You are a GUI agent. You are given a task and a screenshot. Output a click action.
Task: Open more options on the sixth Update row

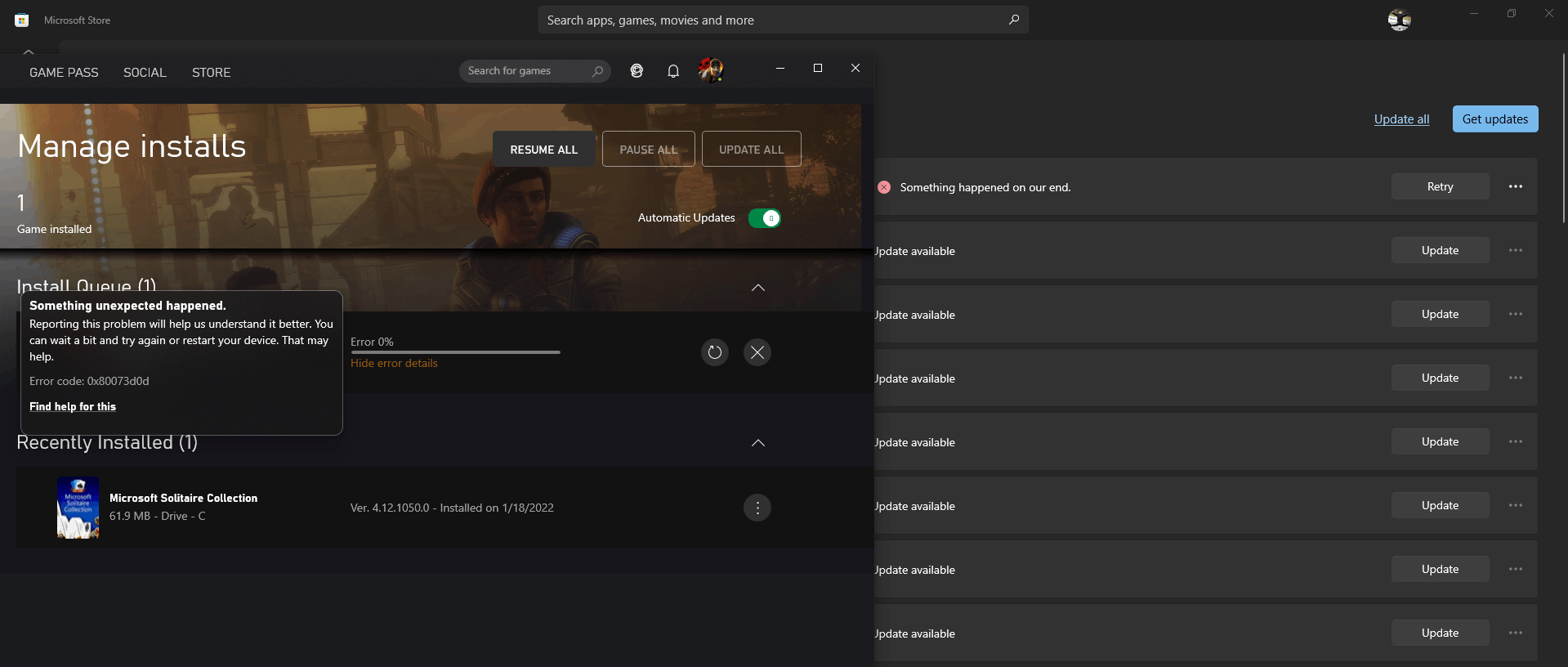point(1516,569)
